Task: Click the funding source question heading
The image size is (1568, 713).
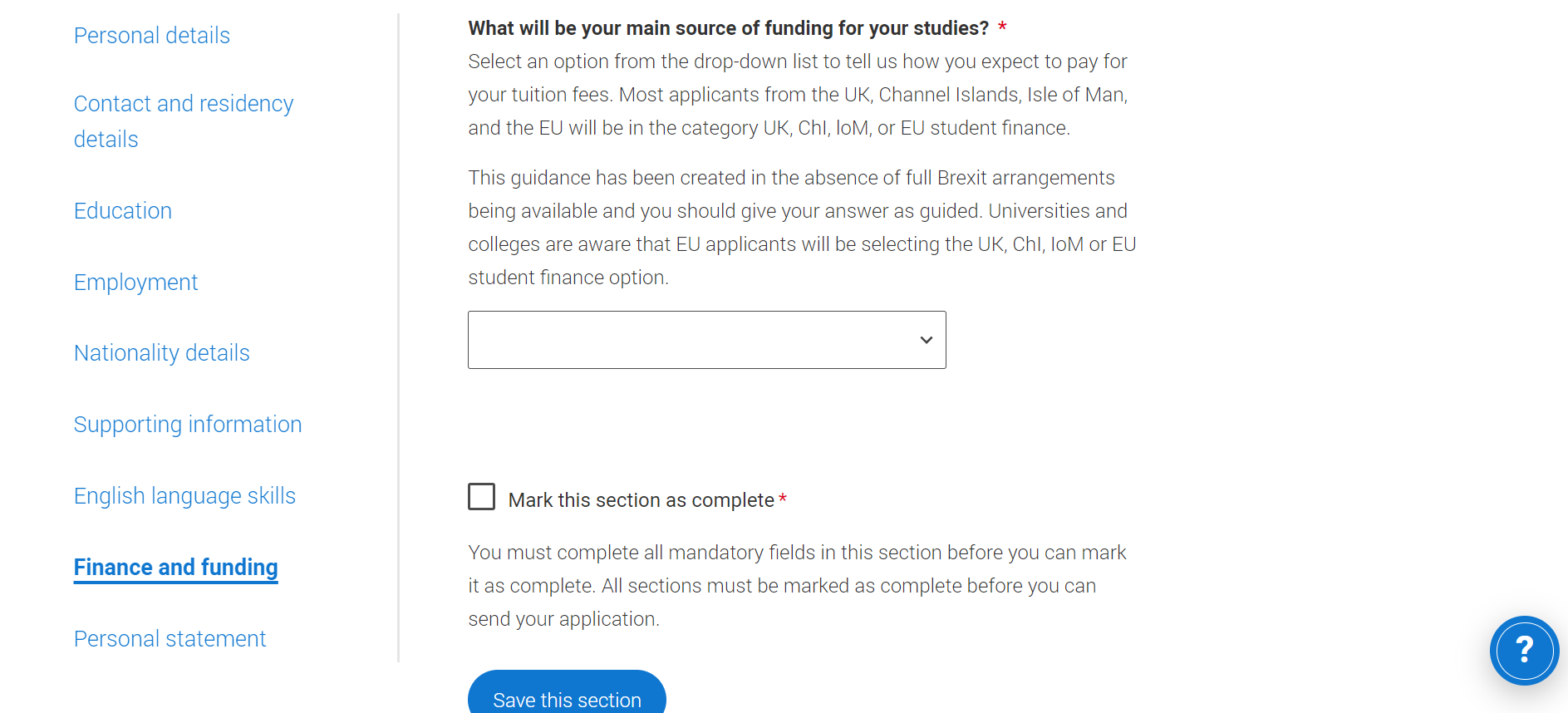Action: [728, 28]
